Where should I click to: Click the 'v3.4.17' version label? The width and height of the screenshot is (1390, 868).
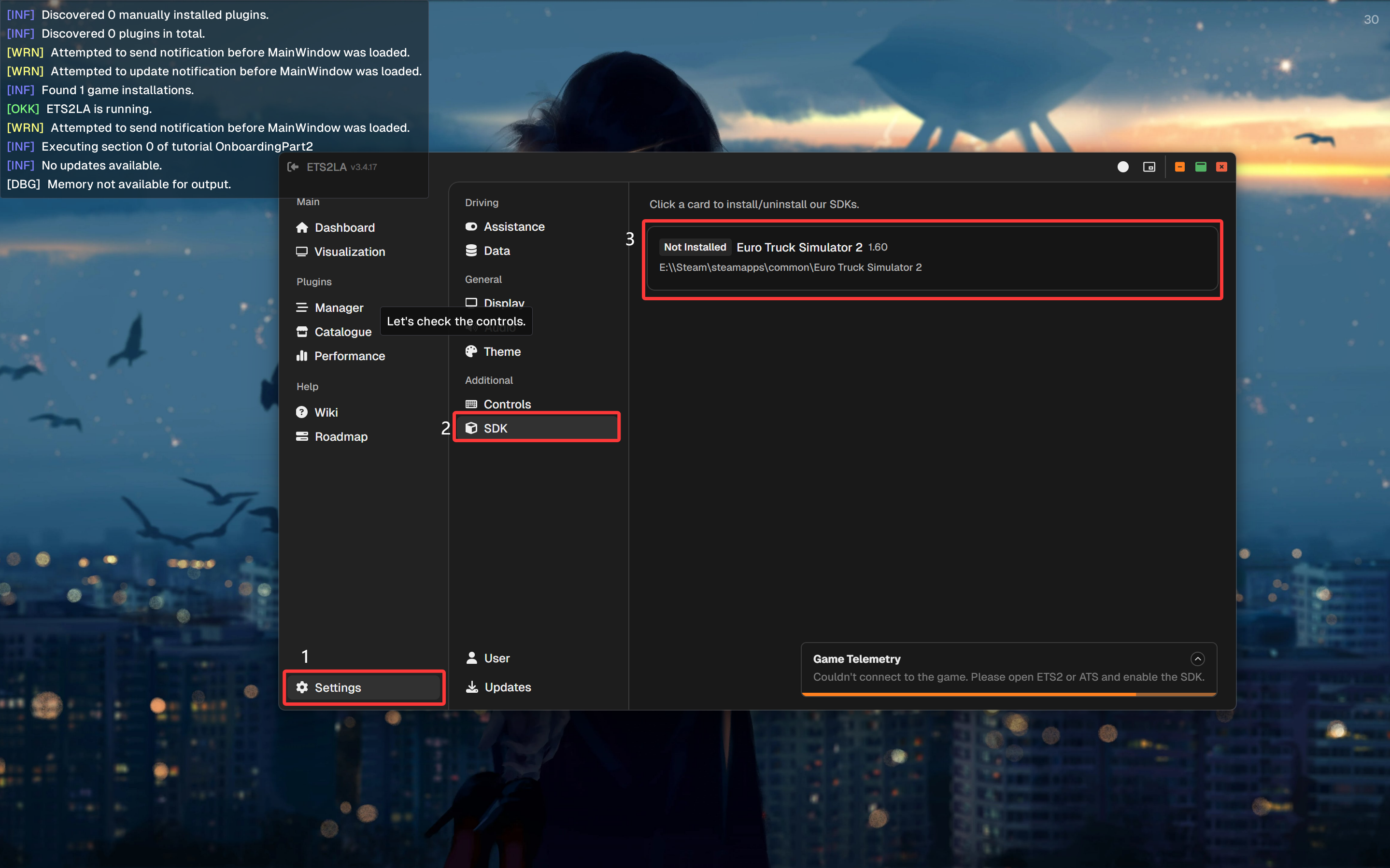pyautogui.click(x=363, y=167)
